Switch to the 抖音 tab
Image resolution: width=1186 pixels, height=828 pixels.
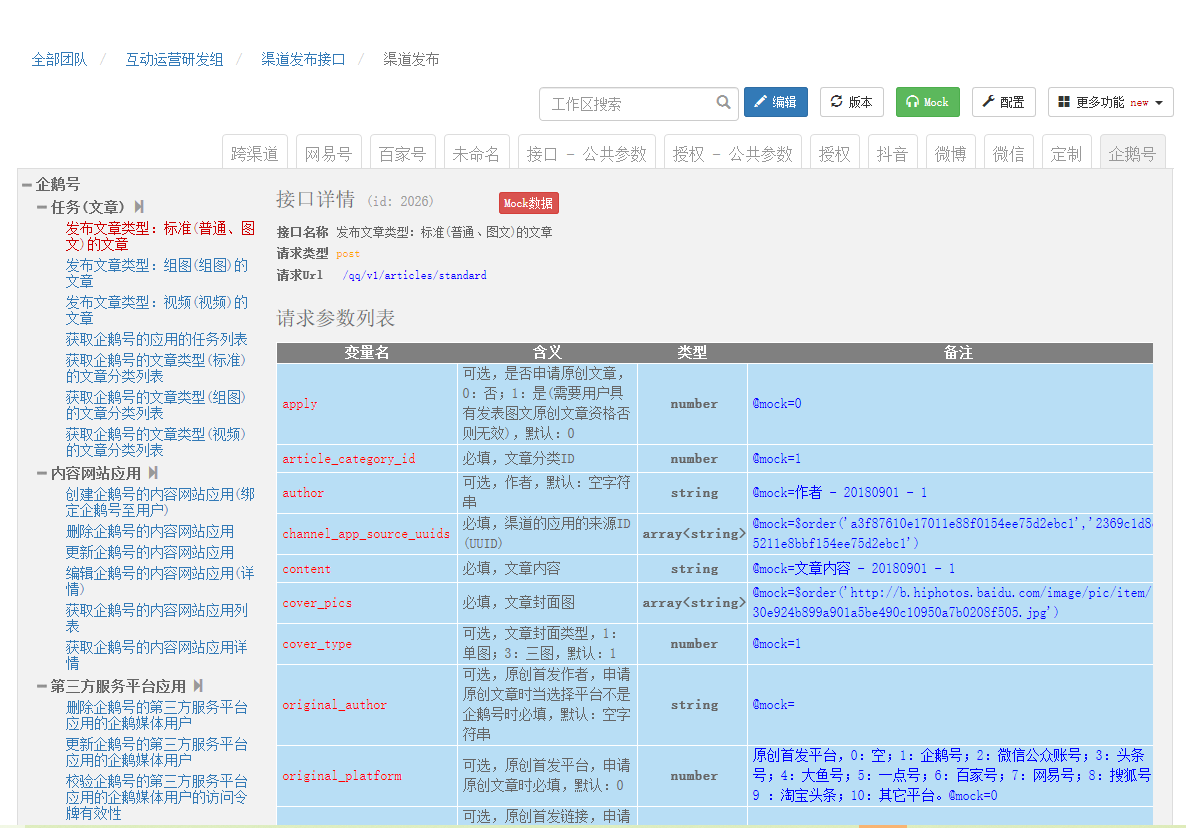pos(892,153)
